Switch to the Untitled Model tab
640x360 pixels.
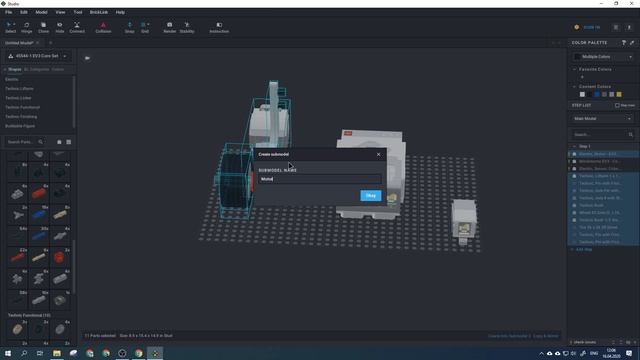(x=19, y=43)
